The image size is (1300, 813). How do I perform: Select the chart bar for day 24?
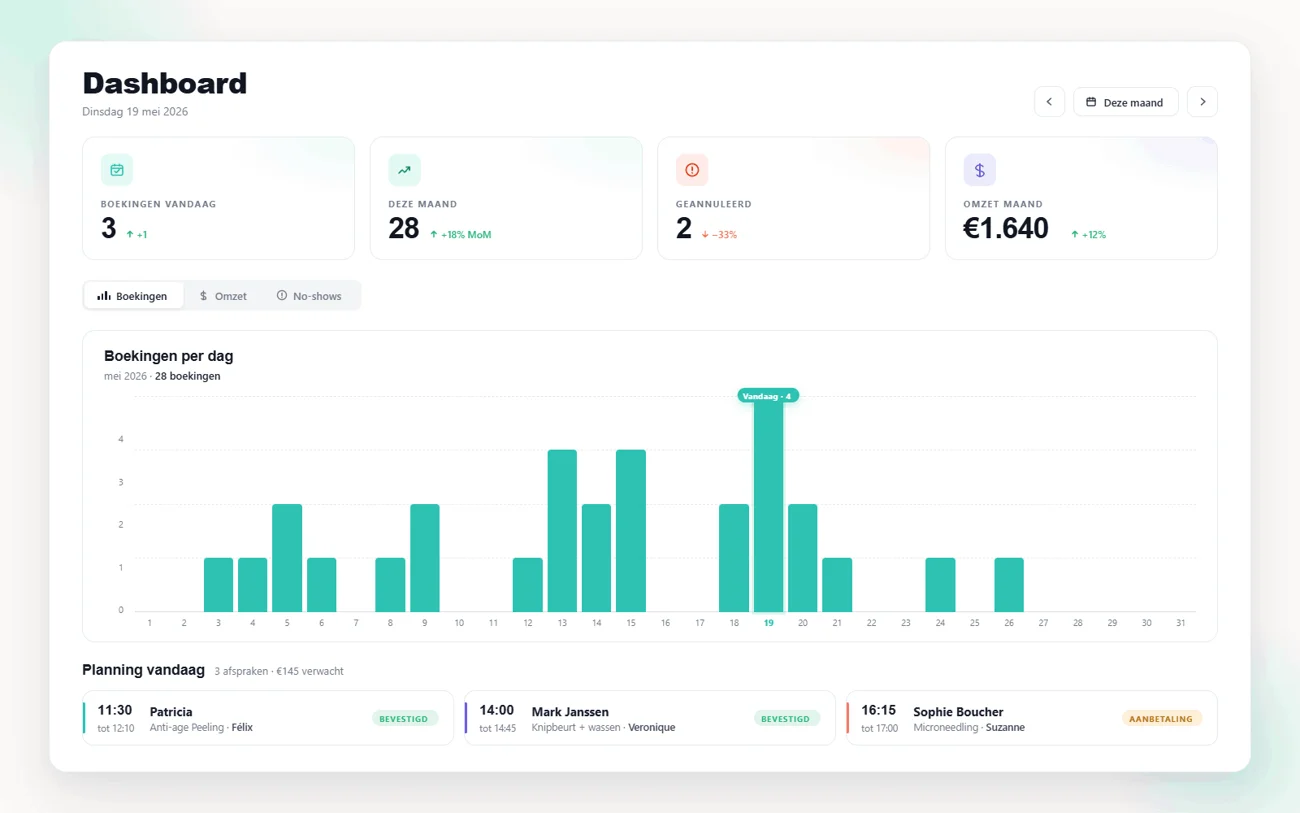[x=940, y=585]
